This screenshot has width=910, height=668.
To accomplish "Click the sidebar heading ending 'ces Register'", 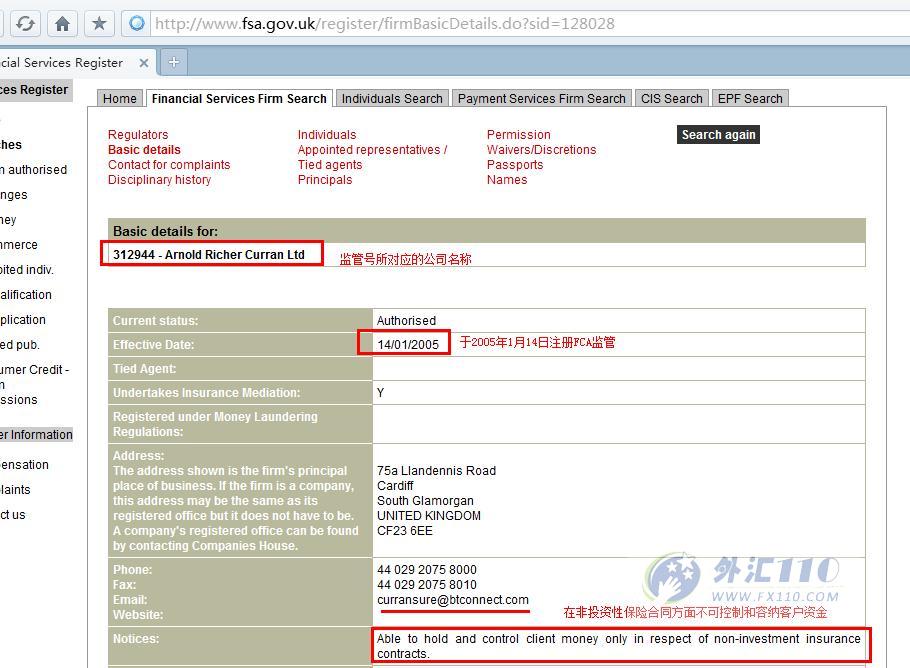I will point(36,90).
